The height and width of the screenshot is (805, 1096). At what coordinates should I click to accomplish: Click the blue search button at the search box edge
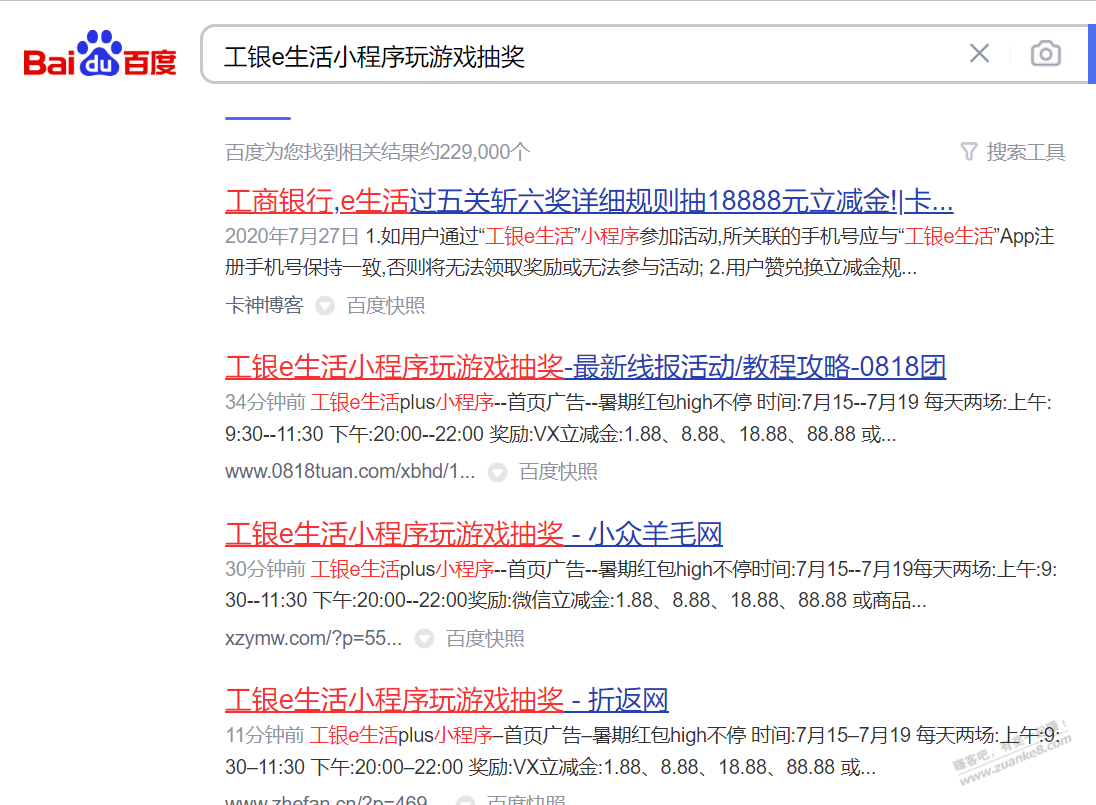tap(1092, 54)
